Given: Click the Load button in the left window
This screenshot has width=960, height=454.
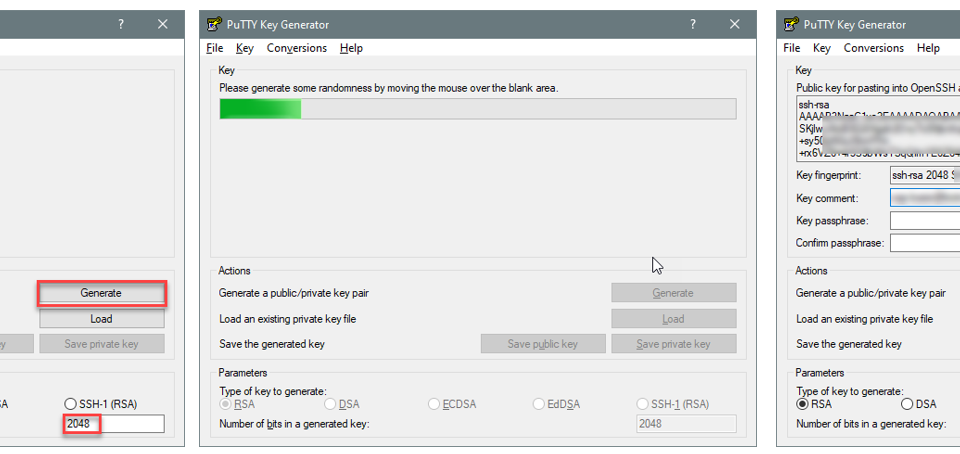Looking at the screenshot, I should 102,319.
